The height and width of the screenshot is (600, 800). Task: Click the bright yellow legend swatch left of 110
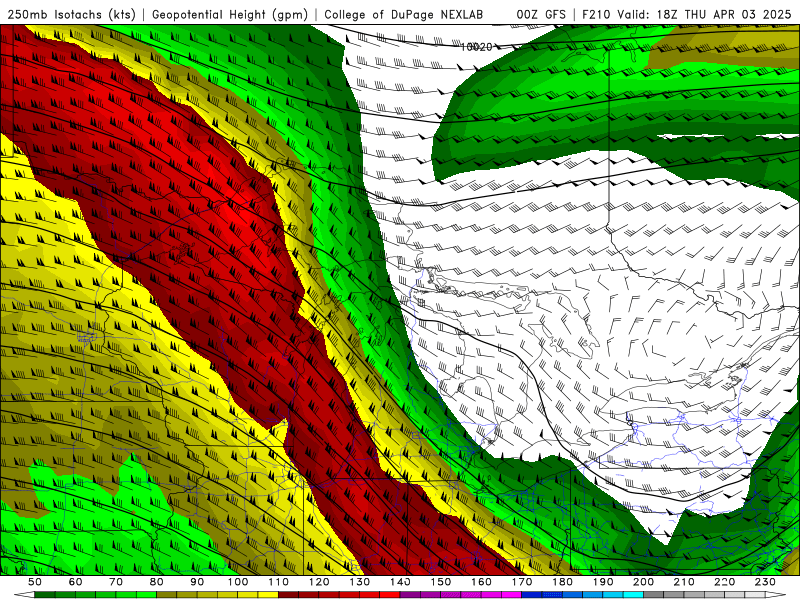click(268, 595)
